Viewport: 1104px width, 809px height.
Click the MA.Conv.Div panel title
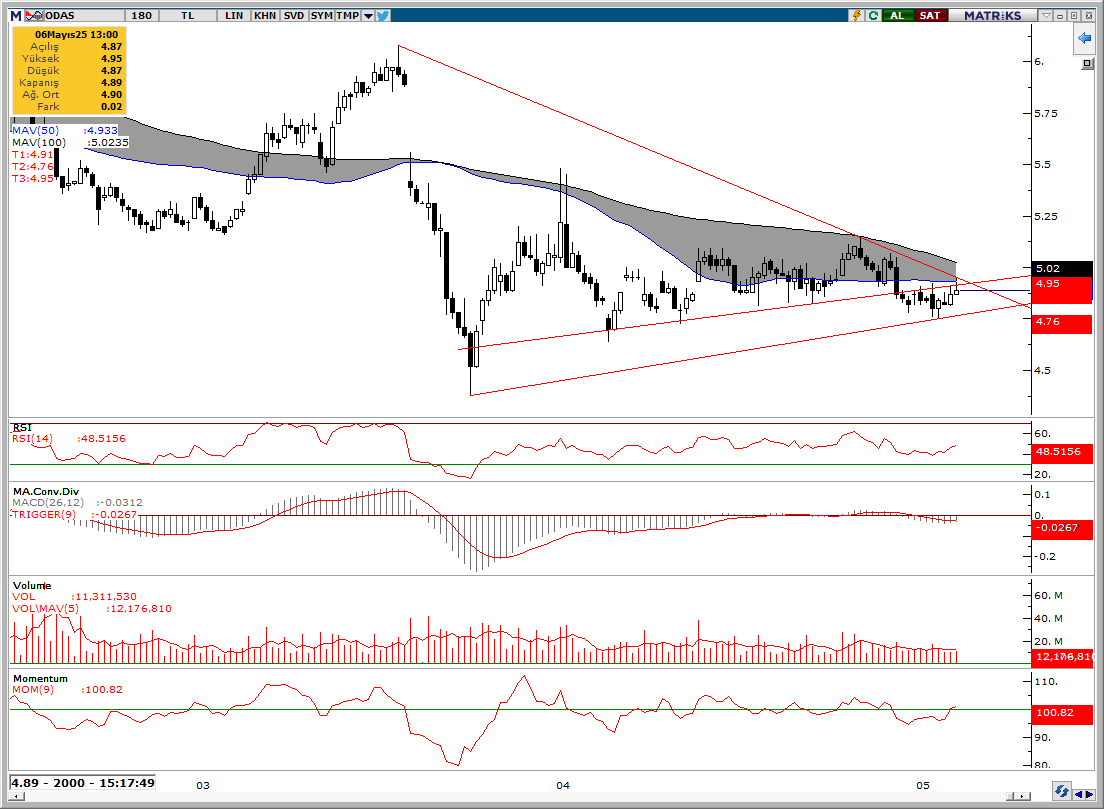46,491
